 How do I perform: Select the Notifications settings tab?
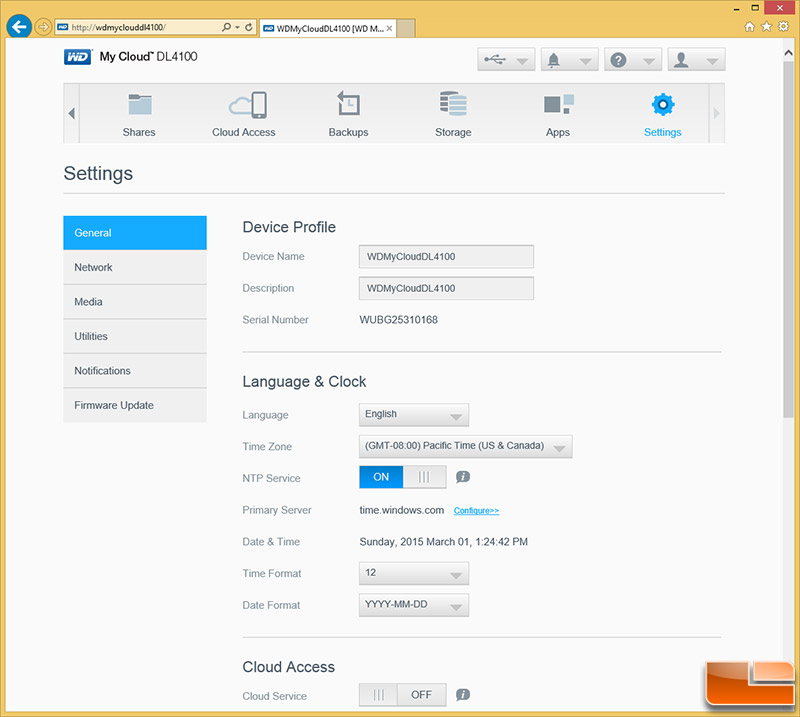pyautogui.click(x=135, y=370)
